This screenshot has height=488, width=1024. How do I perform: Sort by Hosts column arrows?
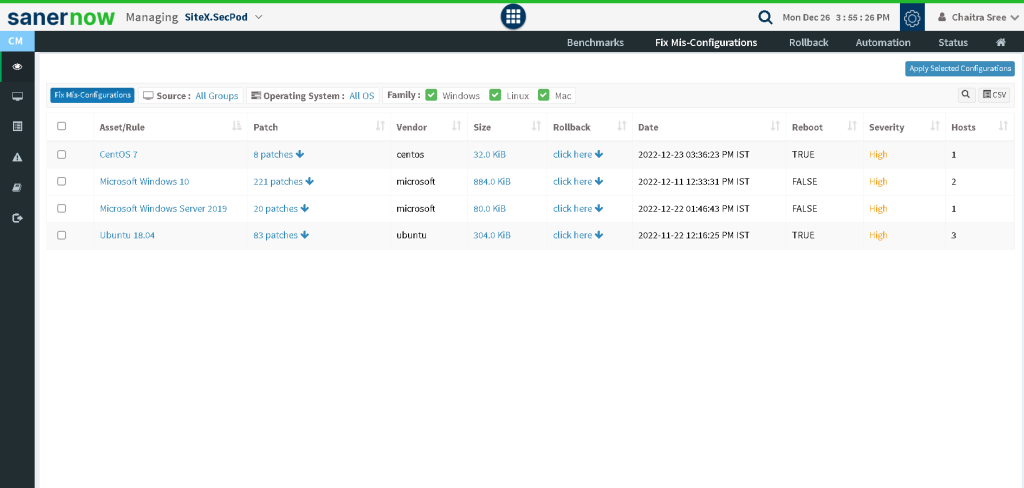(x=1004, y=127)
